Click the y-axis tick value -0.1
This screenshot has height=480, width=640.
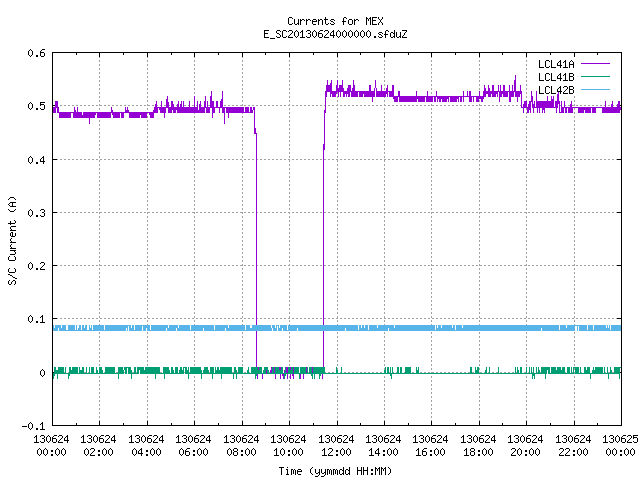pyautogui.click(x=33, y=426)
